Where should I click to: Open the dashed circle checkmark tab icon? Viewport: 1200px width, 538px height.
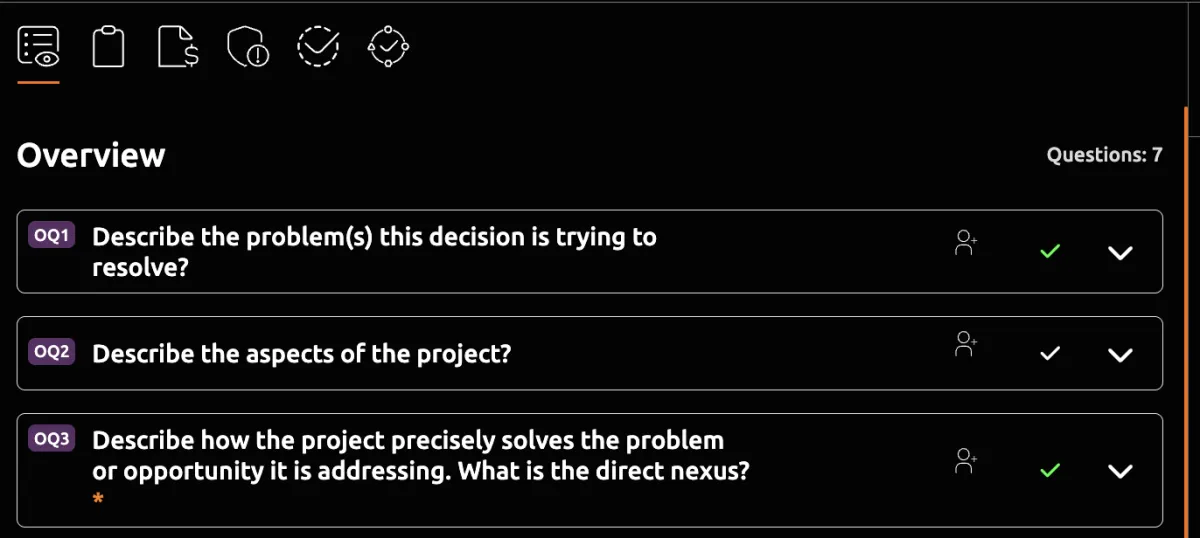click(x=318, y=46)
